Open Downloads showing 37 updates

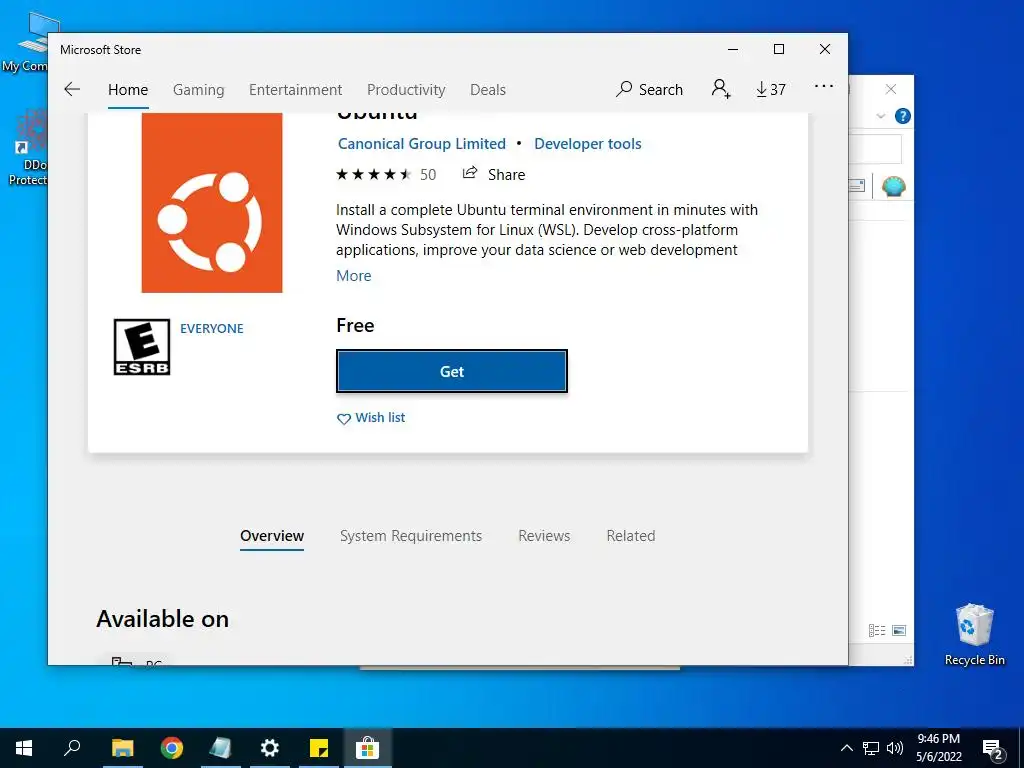point(771,89)
